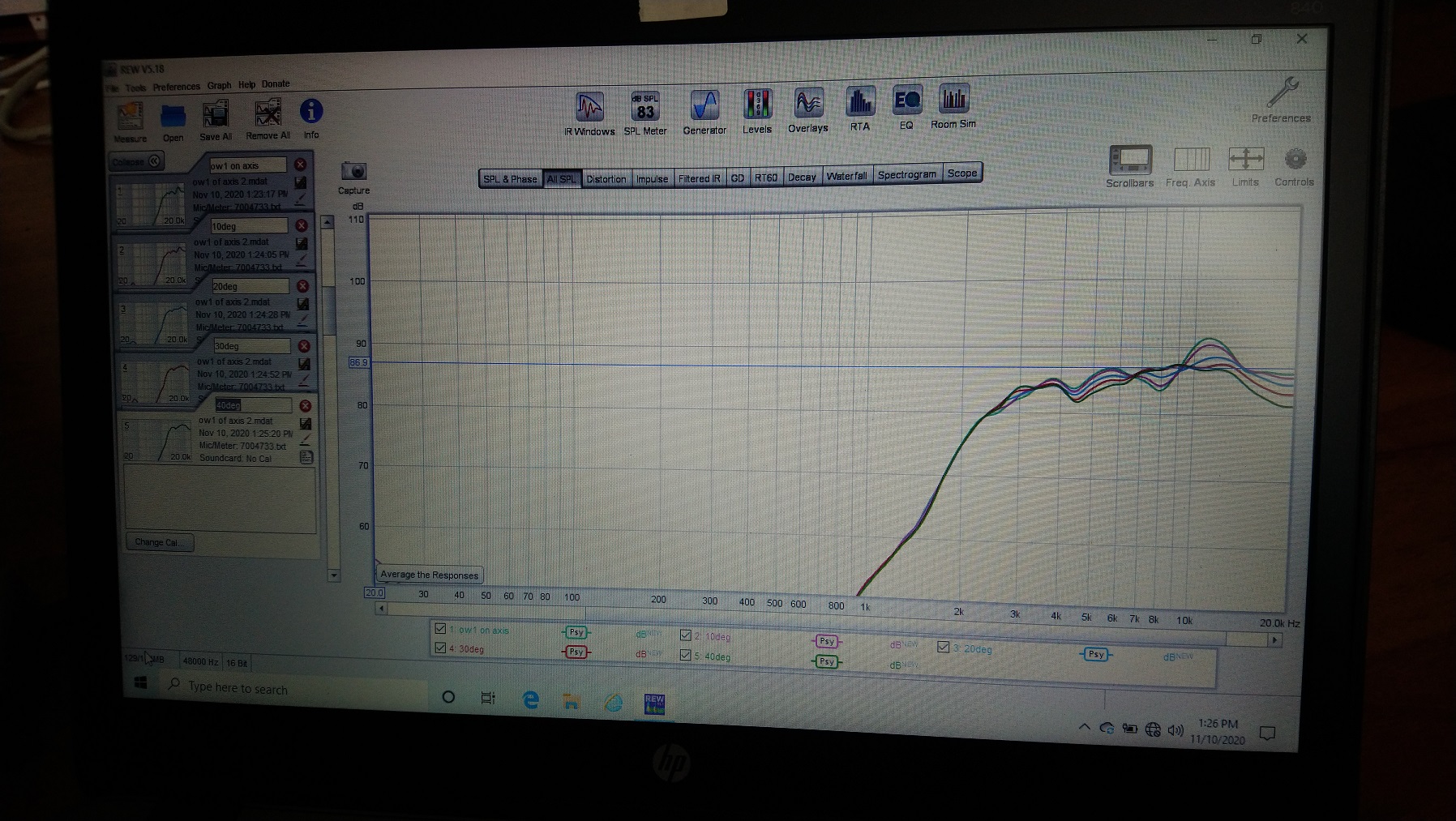Remove the 20deg measurement
Viewport: 1456px width, 821px height.
[302, 286]
